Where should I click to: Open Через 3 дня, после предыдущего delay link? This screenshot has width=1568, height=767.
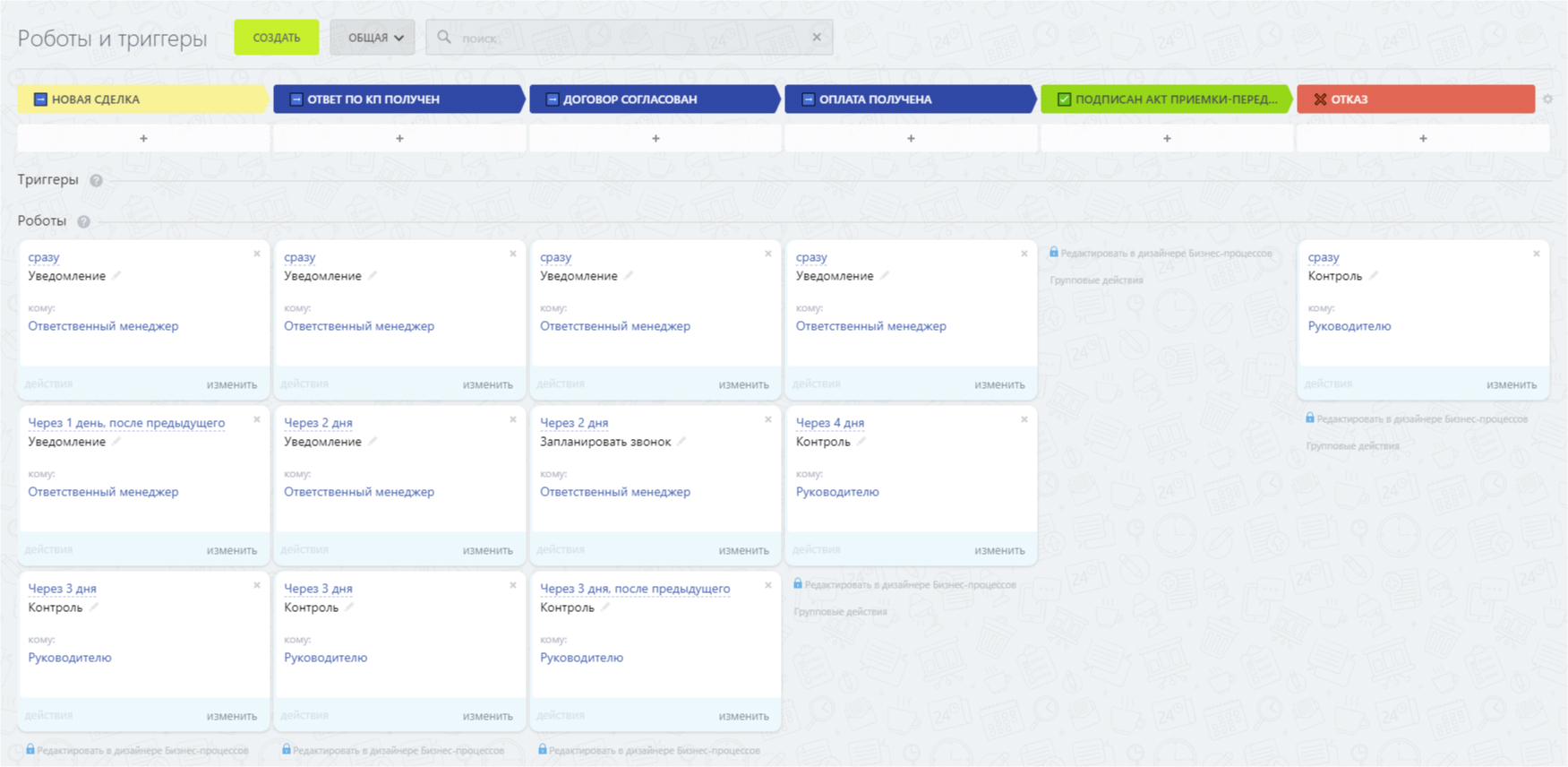635,589
